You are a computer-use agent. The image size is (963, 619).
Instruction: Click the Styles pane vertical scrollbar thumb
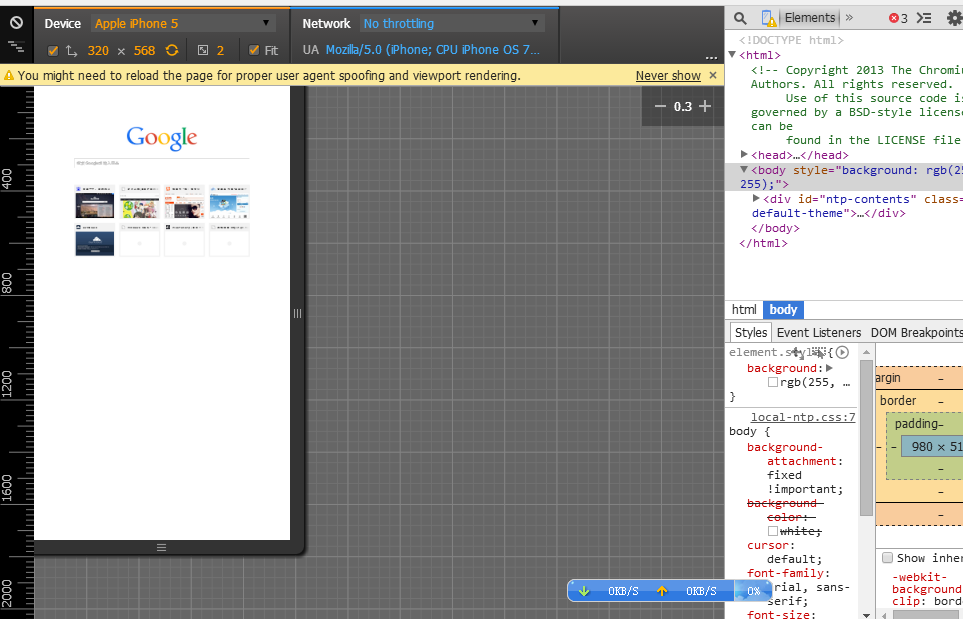(866, 437)
